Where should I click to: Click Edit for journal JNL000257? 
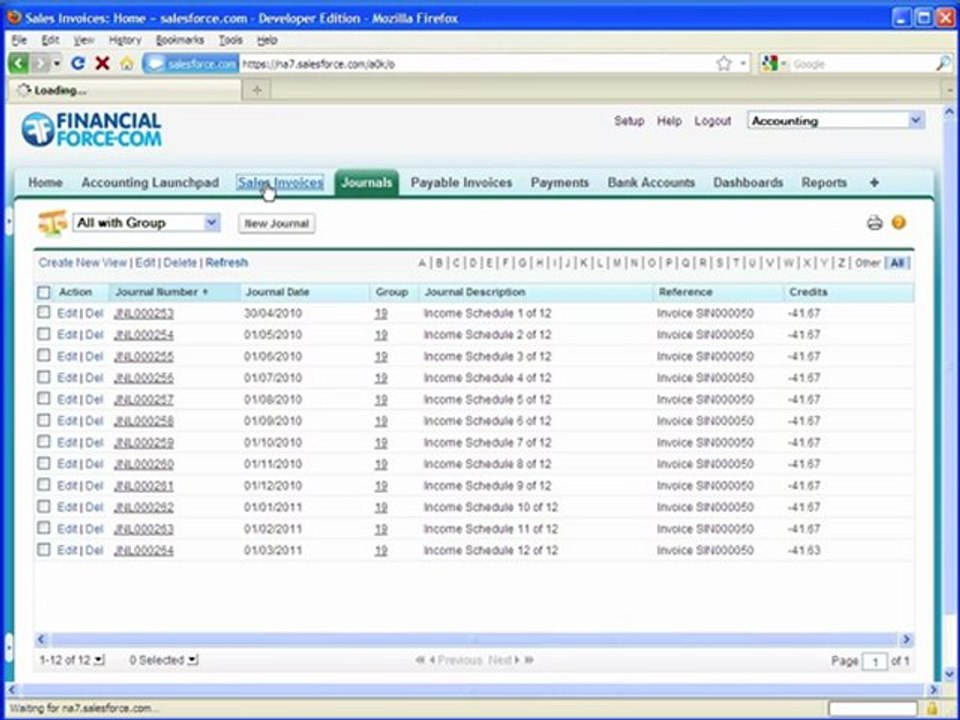pos(67,399)
